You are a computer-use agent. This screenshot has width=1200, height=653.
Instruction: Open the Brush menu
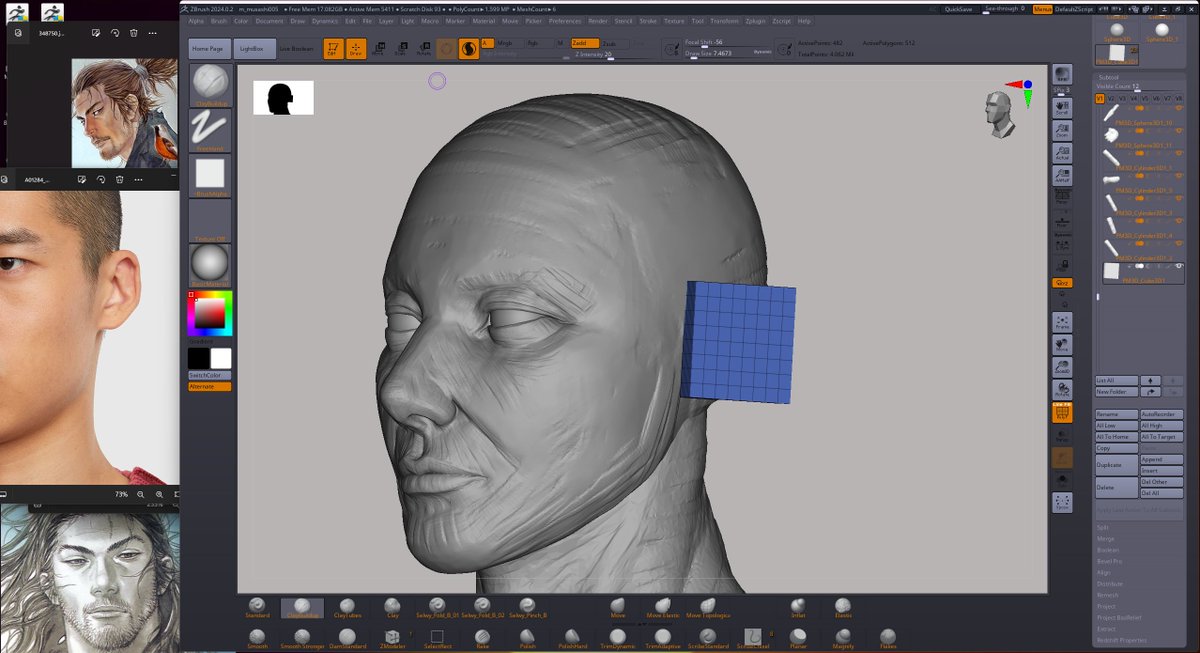[219, 21]
